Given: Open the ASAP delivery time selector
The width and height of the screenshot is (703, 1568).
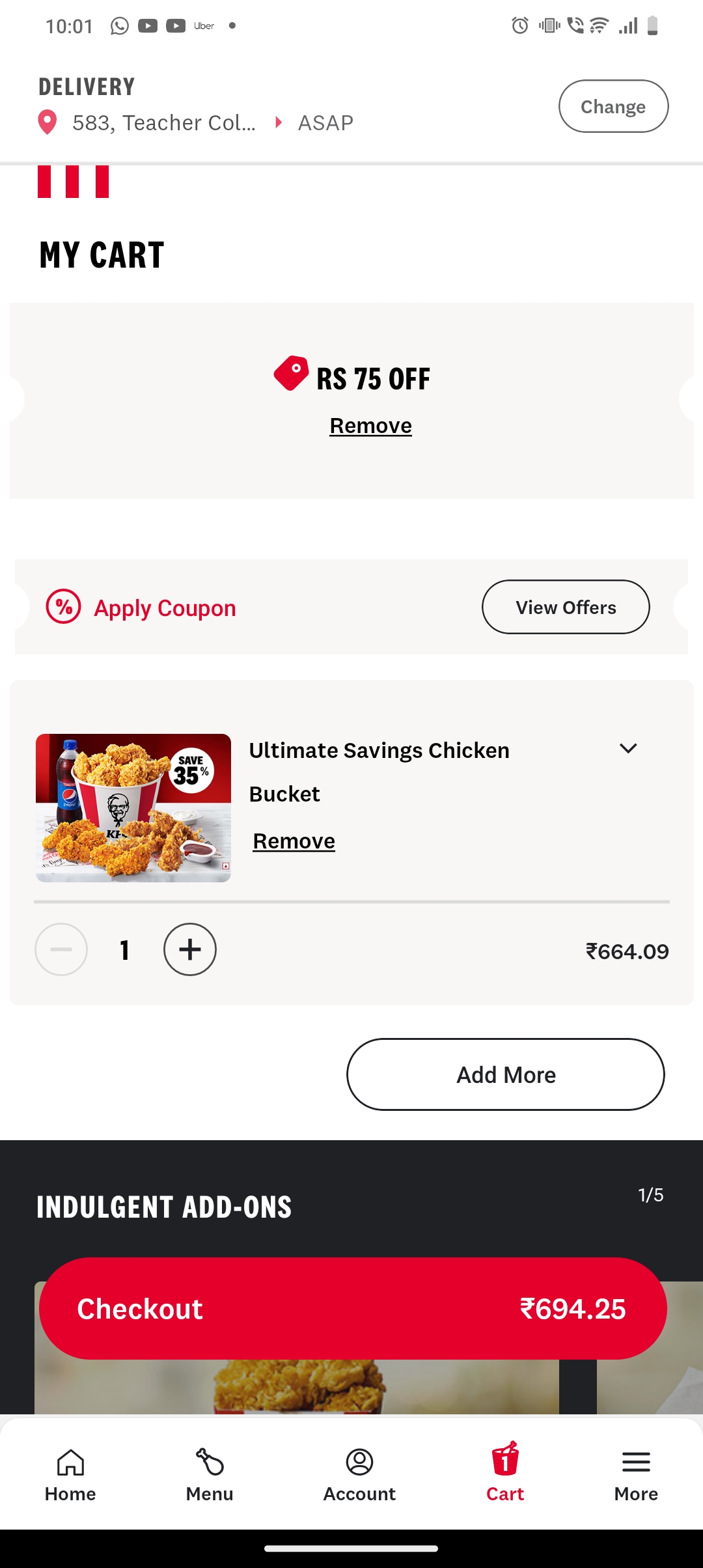Looking at the screenshot, I should click(x=325, y=122).
